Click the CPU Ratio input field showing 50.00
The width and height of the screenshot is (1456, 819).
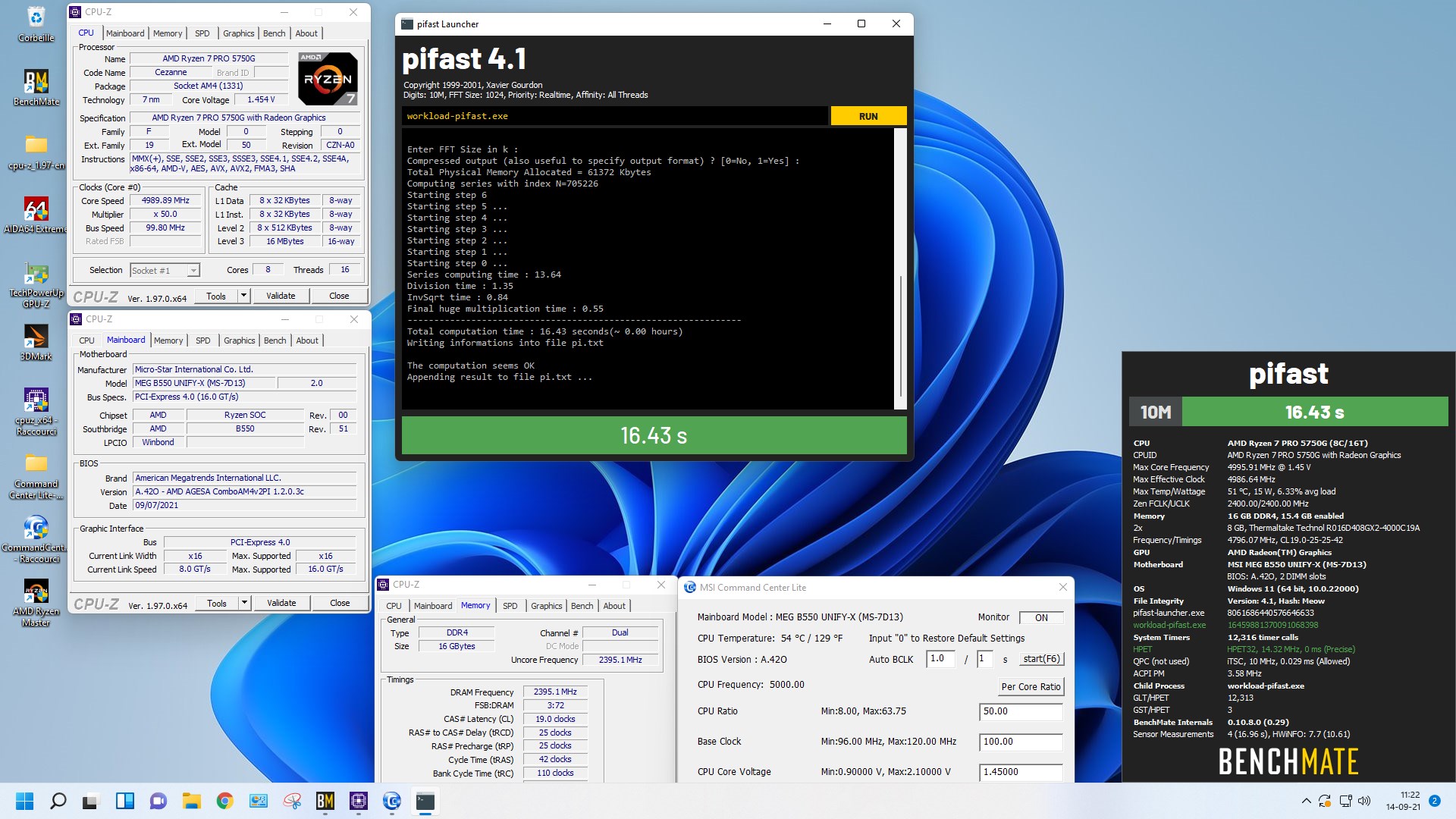(x=1021, y=711)
